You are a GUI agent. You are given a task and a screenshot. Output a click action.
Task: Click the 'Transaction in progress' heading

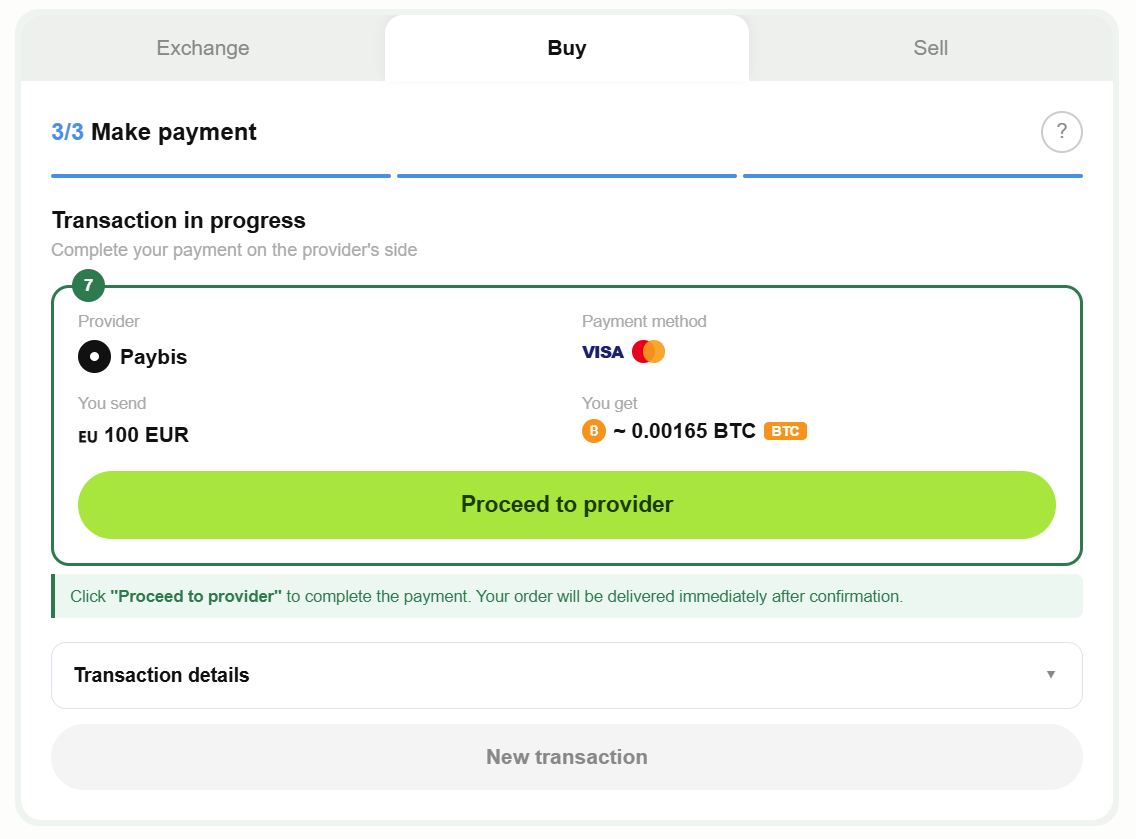click(179, 220)
